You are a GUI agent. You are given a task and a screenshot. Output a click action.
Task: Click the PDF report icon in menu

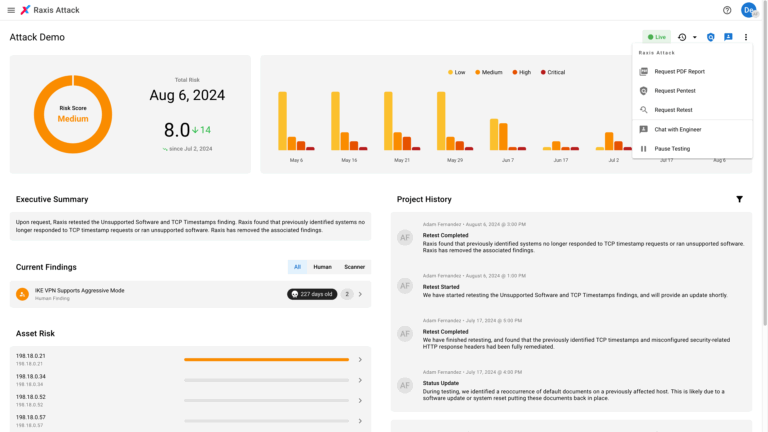(644, 72)
